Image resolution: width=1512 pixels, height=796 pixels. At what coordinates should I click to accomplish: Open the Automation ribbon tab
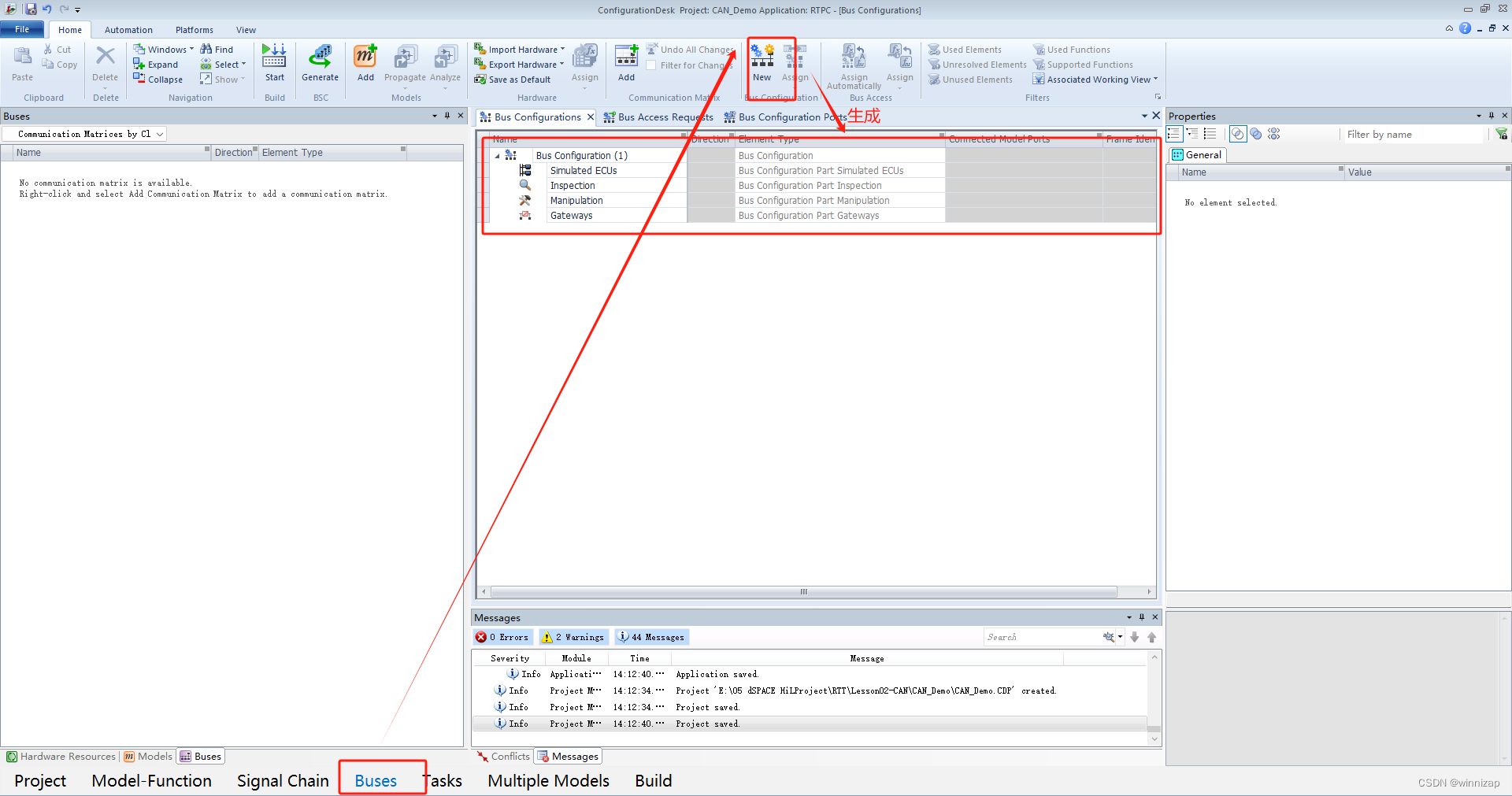tap(128, 30)
